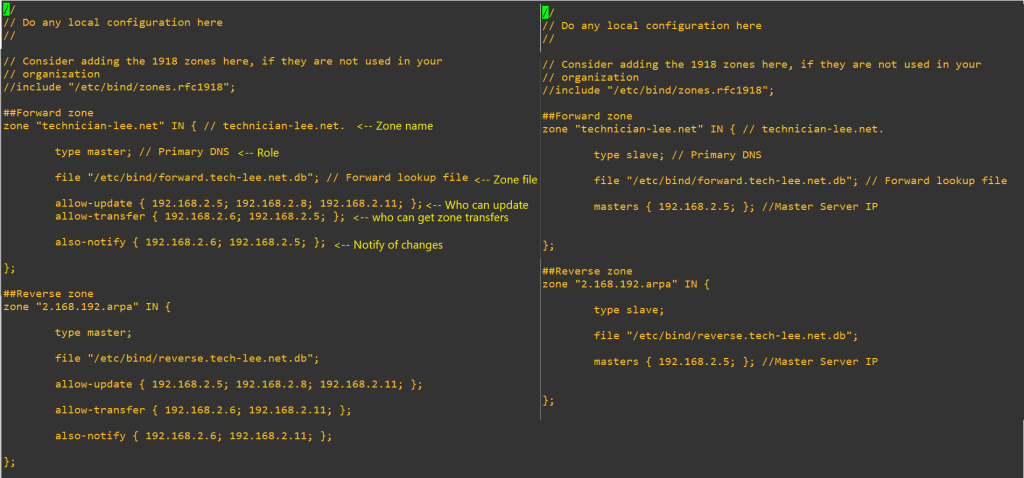The width and height of the screenshot is (1024, 478).
Task: Click the green cursor block in right pane
Action: [545, 12]
